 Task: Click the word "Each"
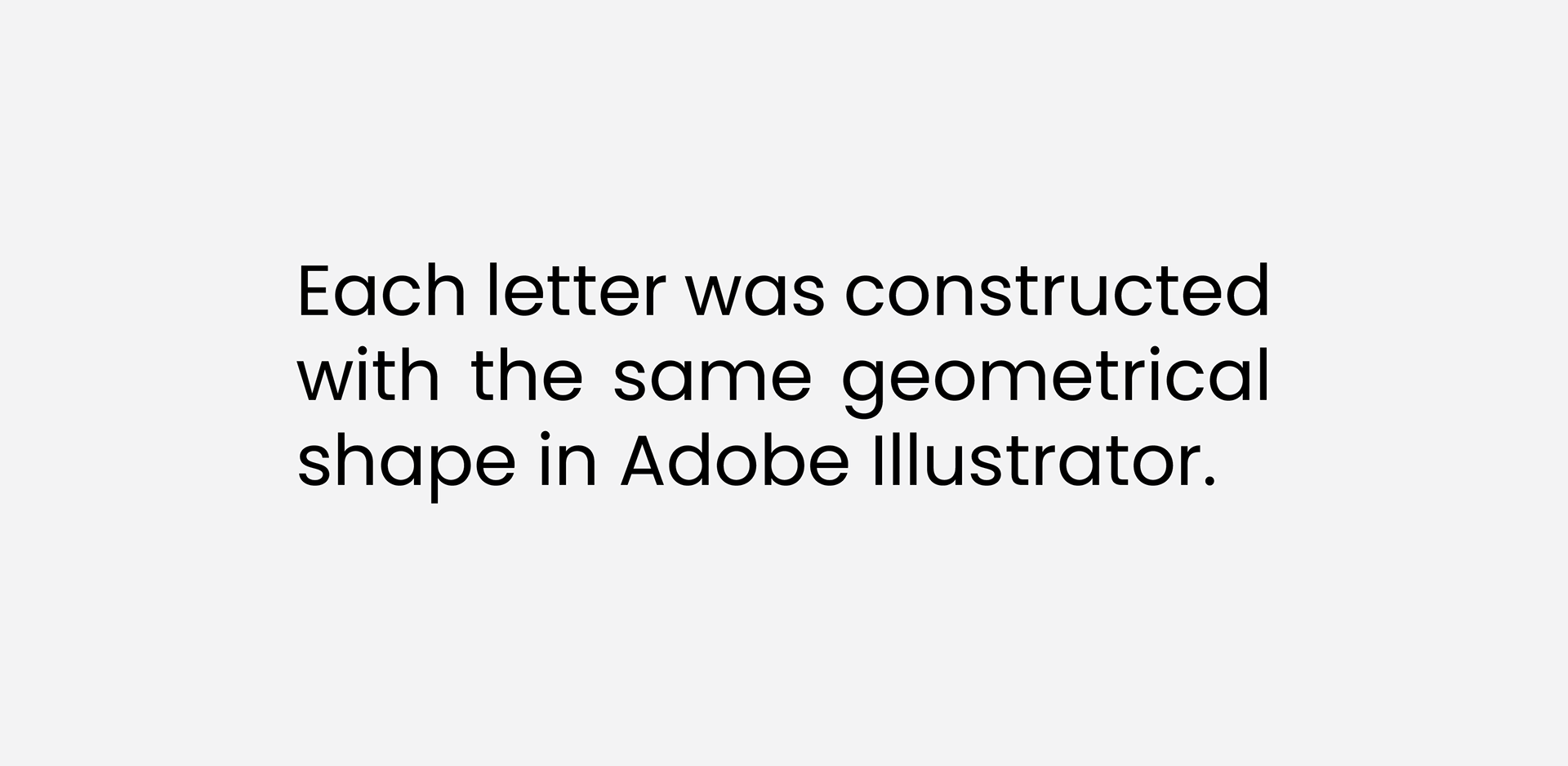tap(381, 290)
